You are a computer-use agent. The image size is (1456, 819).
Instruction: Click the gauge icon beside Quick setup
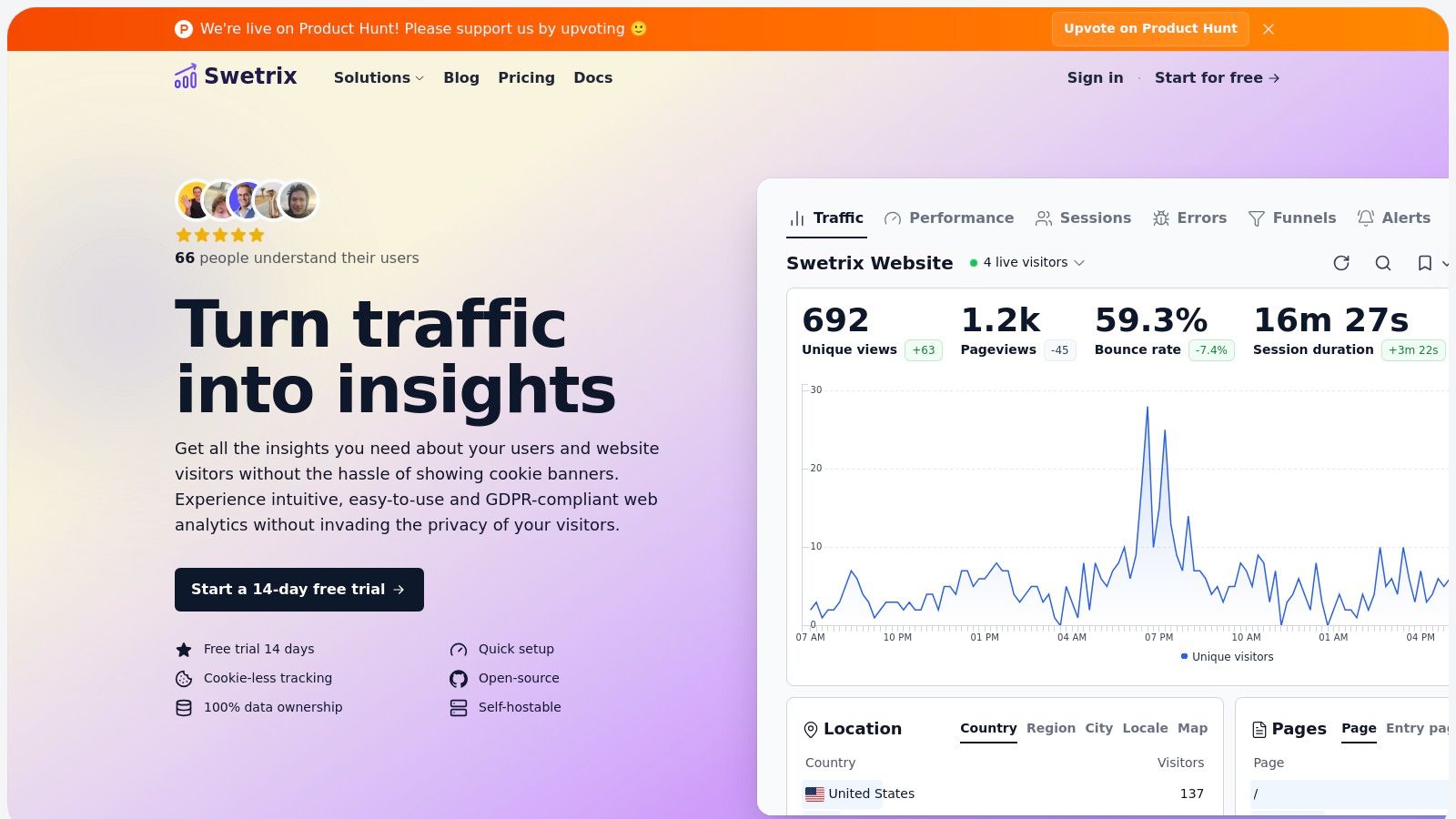tap(459, 650)
